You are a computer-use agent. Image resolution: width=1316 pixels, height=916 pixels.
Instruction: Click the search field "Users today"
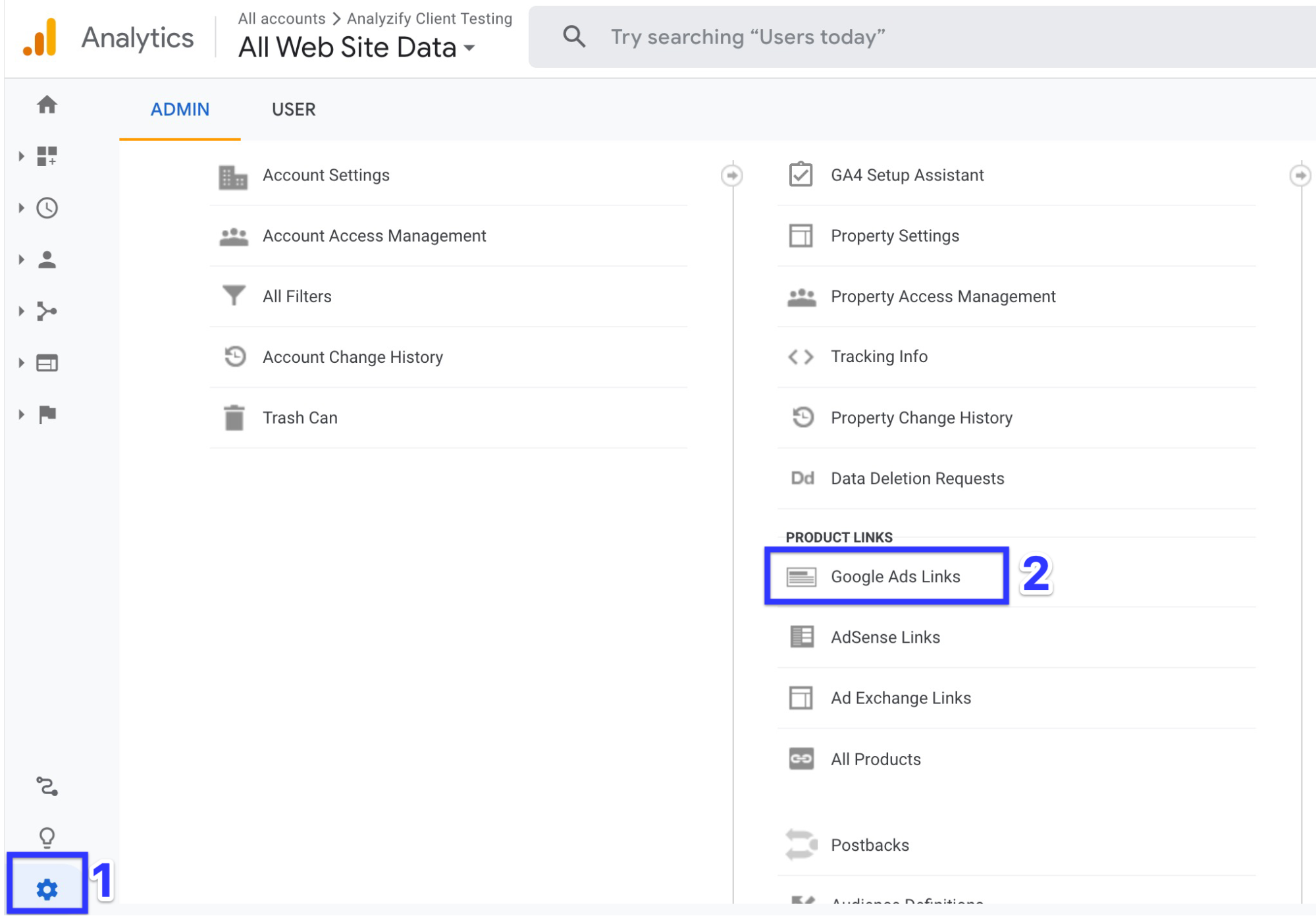pyautogui.click(x=922, y=37)
